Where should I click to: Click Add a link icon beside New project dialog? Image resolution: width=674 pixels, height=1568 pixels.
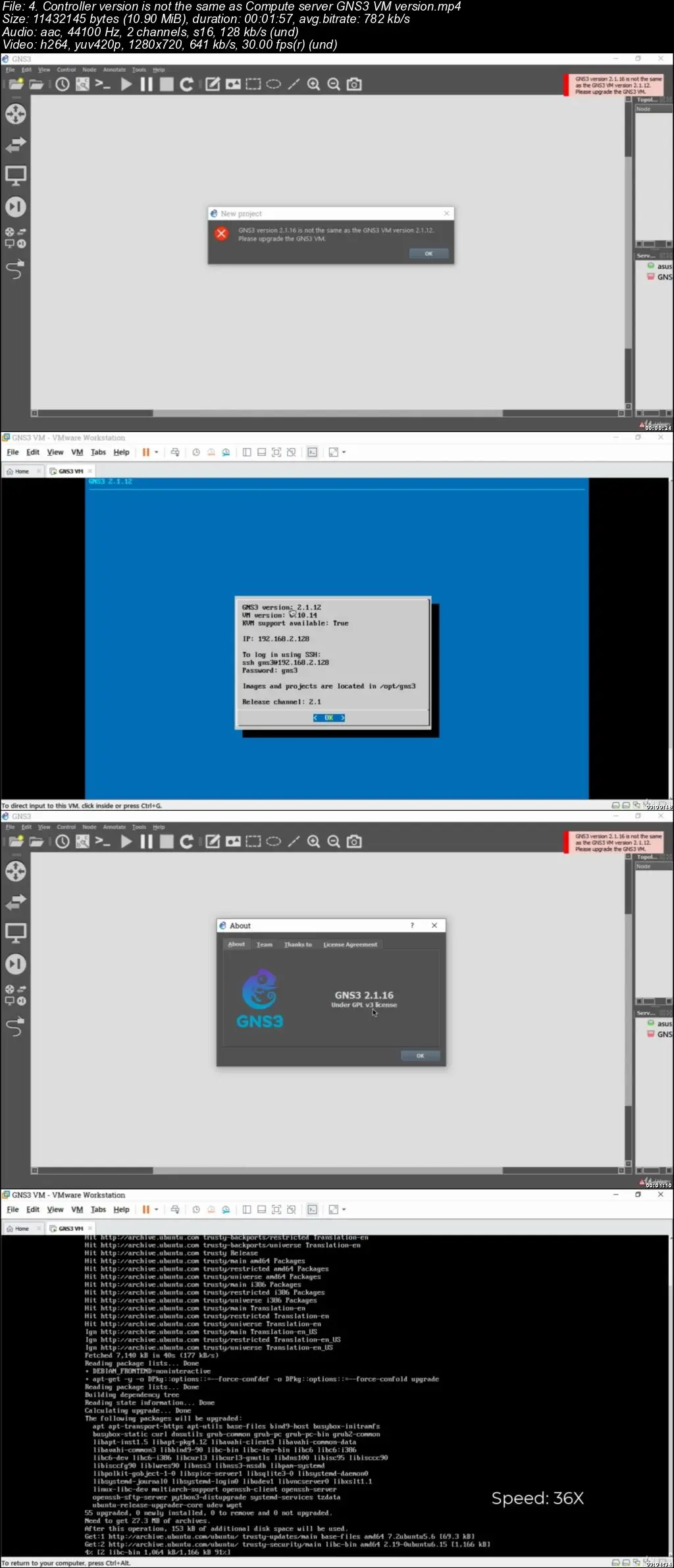(16, 269)
